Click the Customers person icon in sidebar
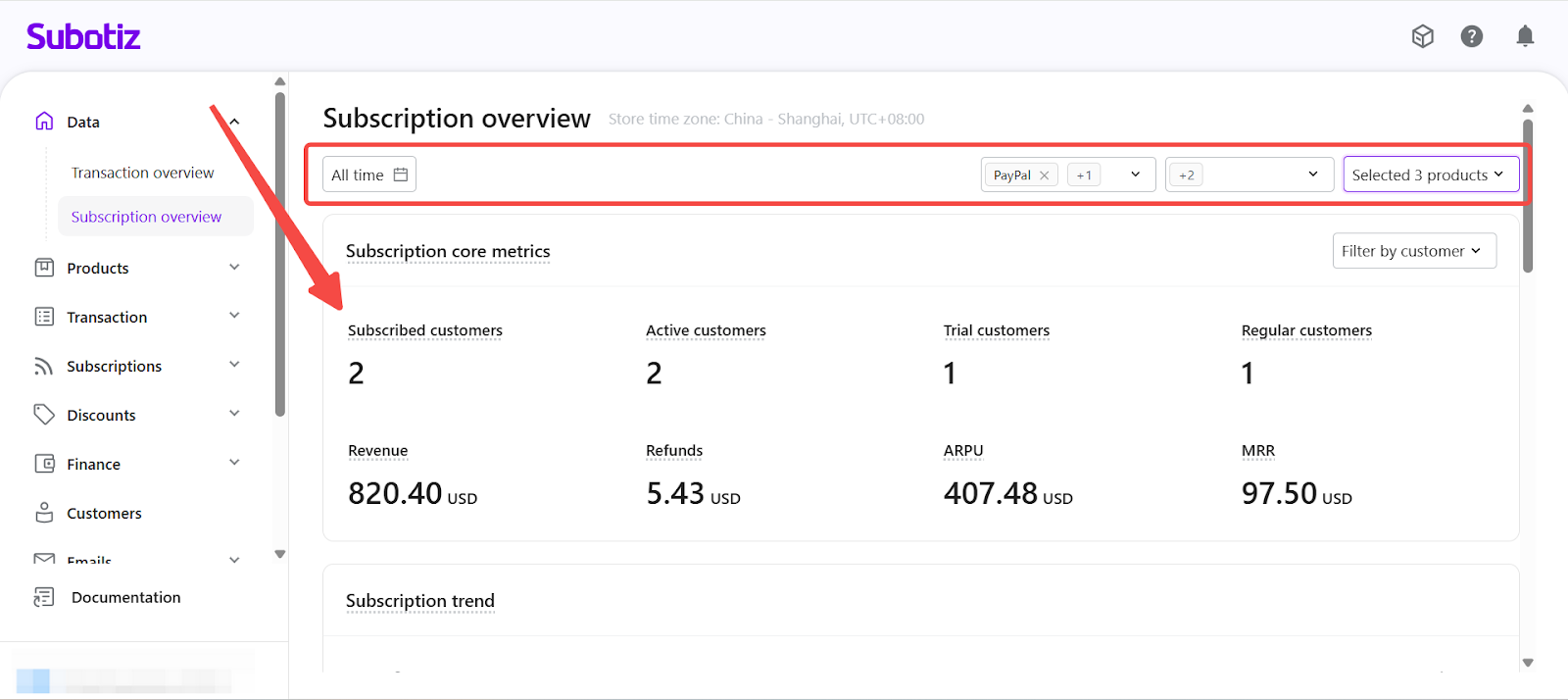This screenshot has width=1568, height=700. (44, 513)
